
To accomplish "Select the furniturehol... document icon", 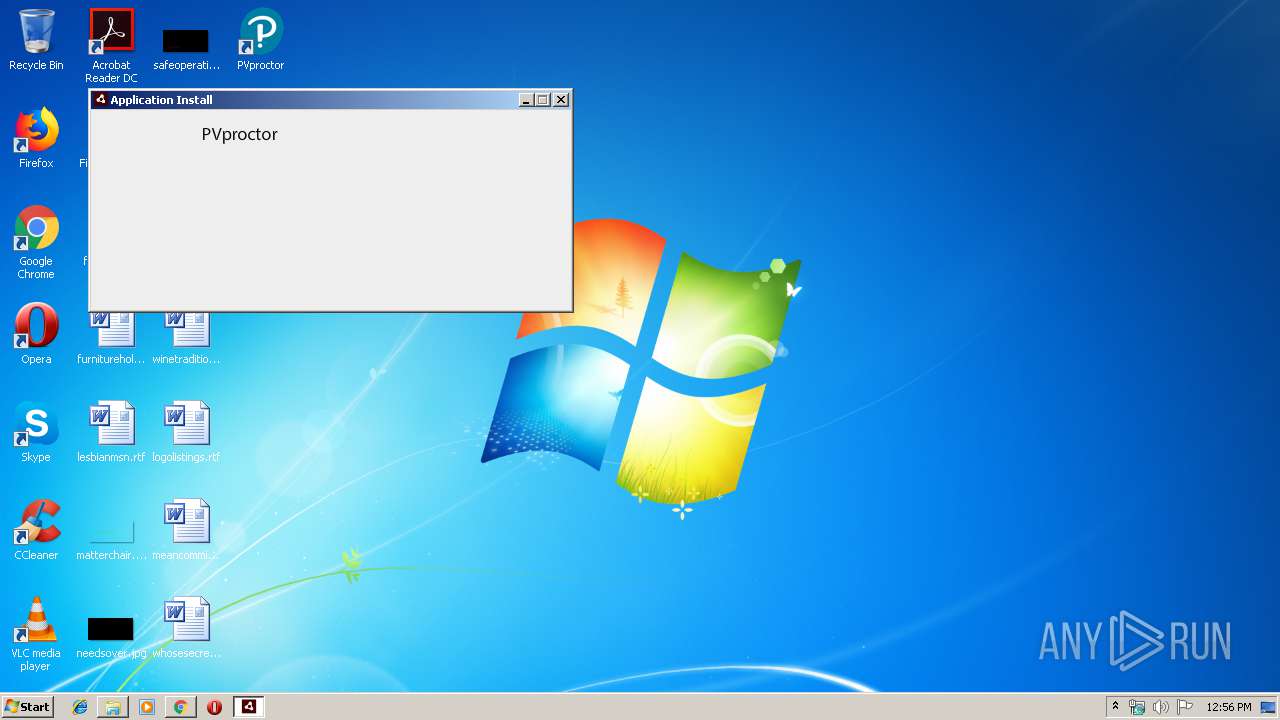I will pyautogui.click(x=111, y=338).
